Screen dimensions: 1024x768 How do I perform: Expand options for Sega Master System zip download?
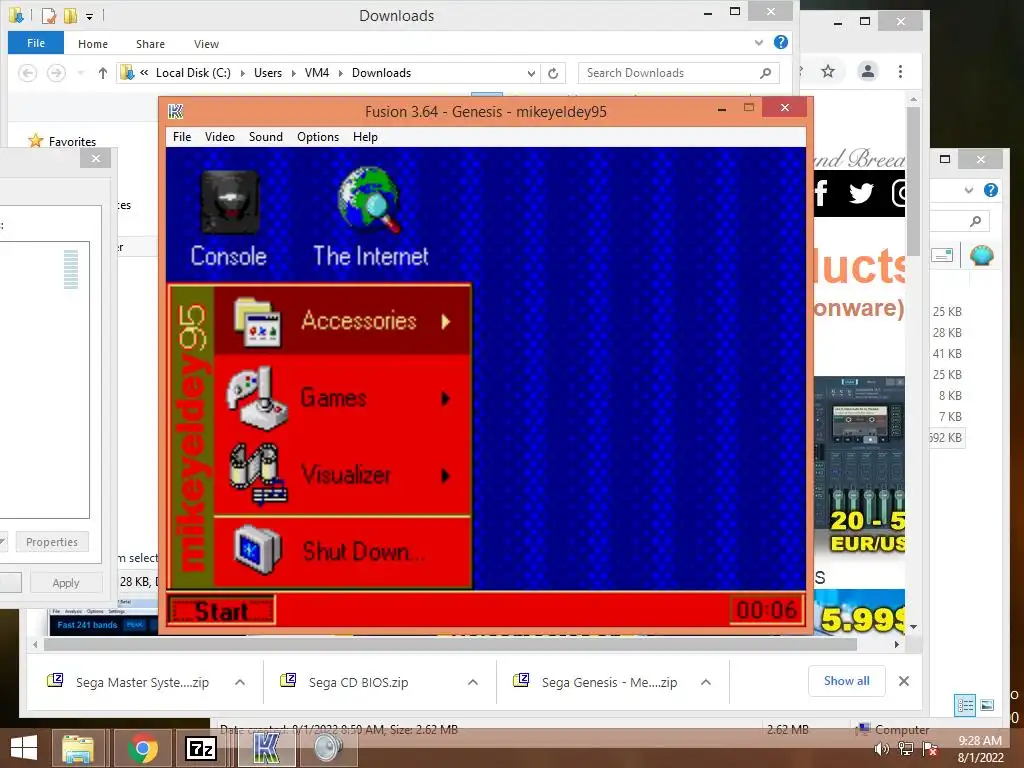[x=240, y=682]
